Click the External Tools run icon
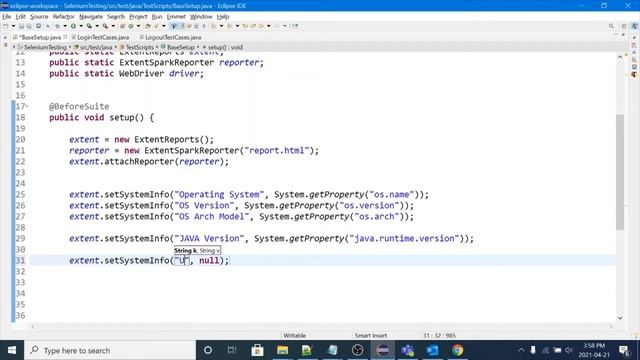Image resolution: width=640 pixels, height=360 pixels. point(105,26)
